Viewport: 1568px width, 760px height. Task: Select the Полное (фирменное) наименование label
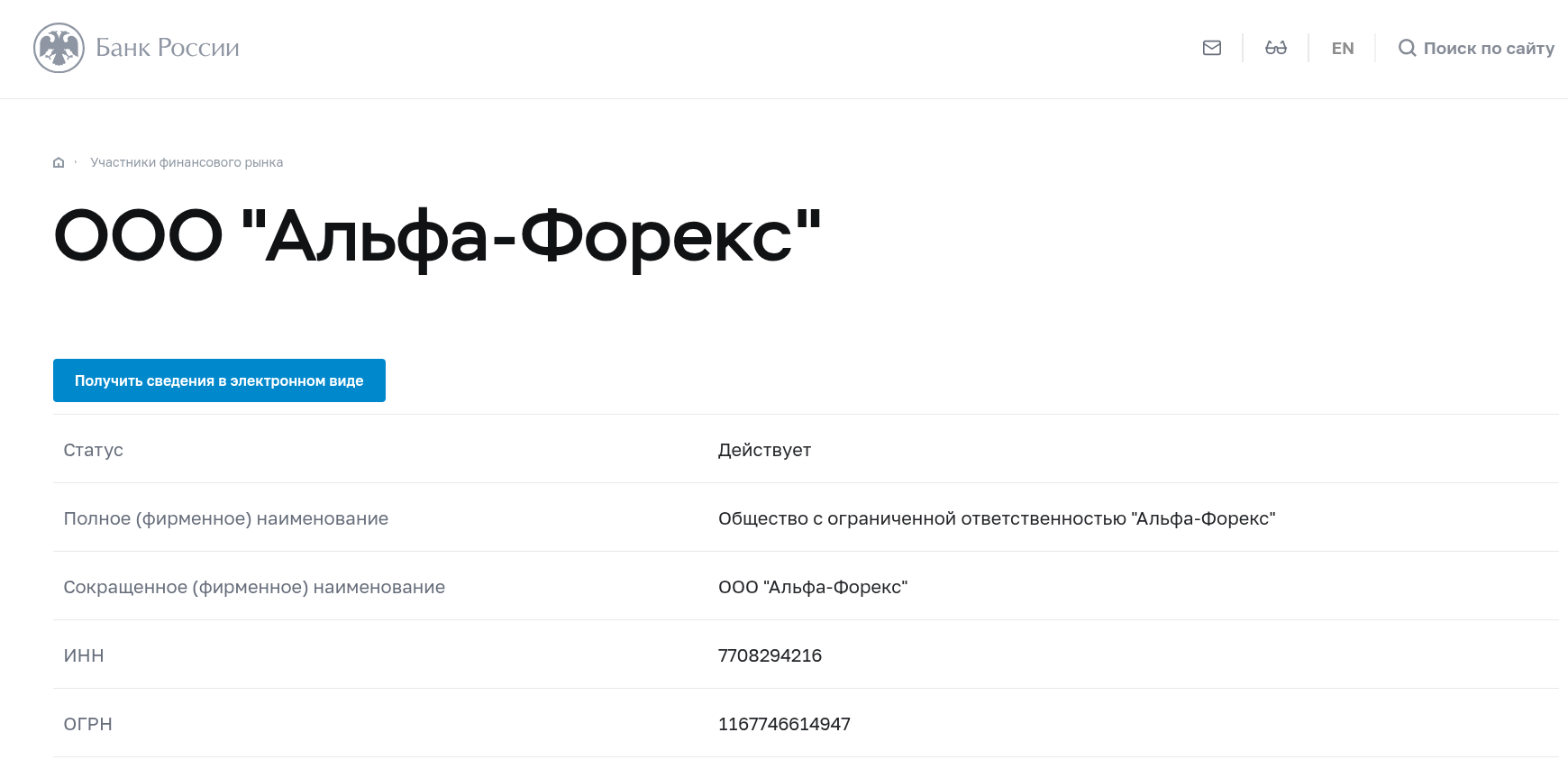coord(226,518)
